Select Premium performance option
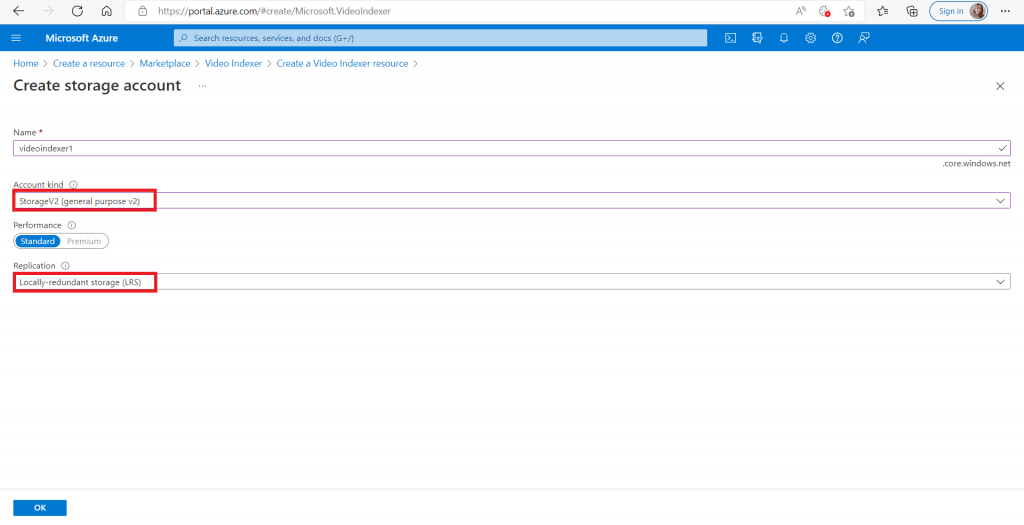Image resolution: width=1024 pixels, height=525 pixels. pos(84,241)
